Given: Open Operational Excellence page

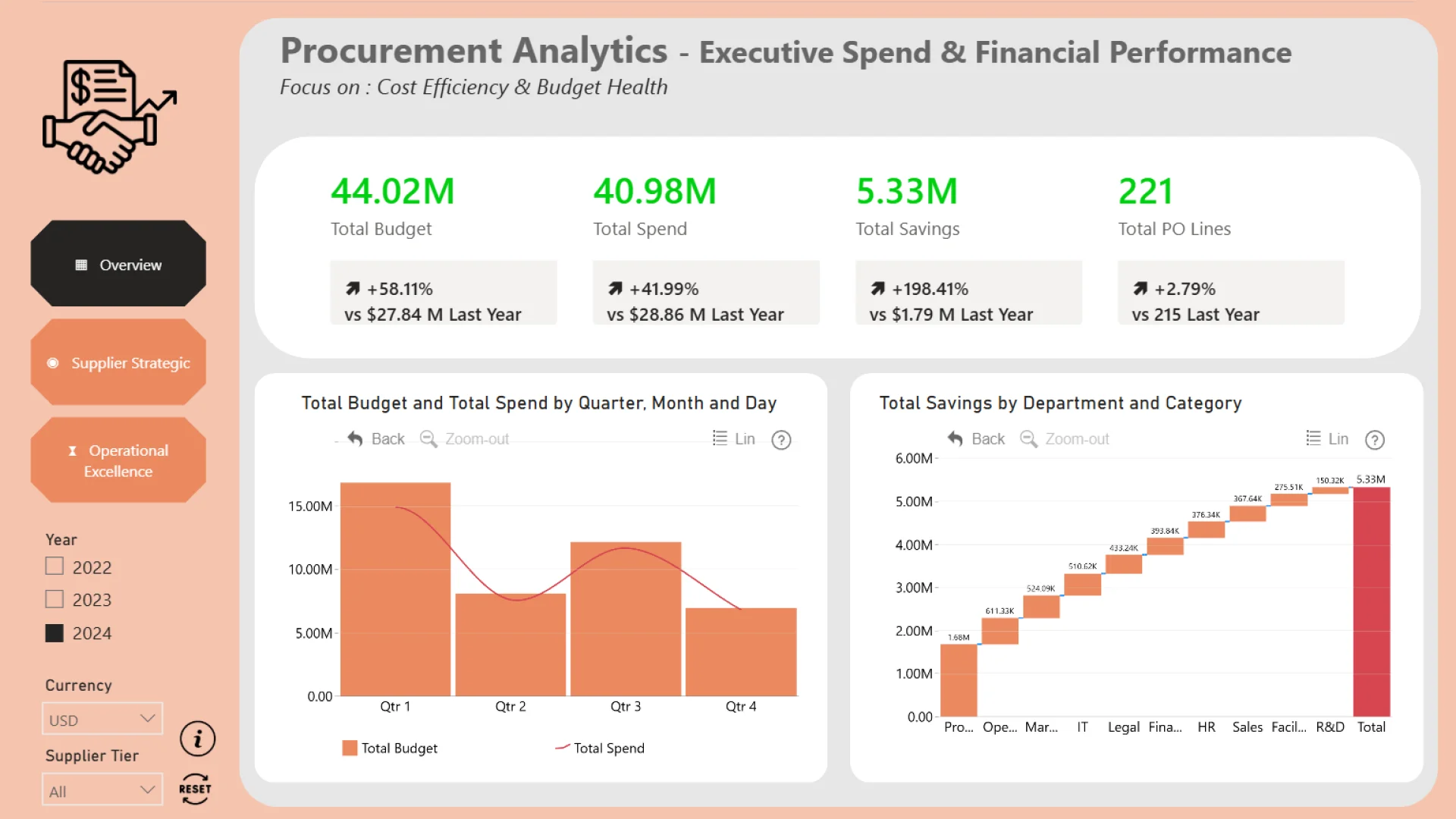Looking at the screenshot, I should click(118, 460).
